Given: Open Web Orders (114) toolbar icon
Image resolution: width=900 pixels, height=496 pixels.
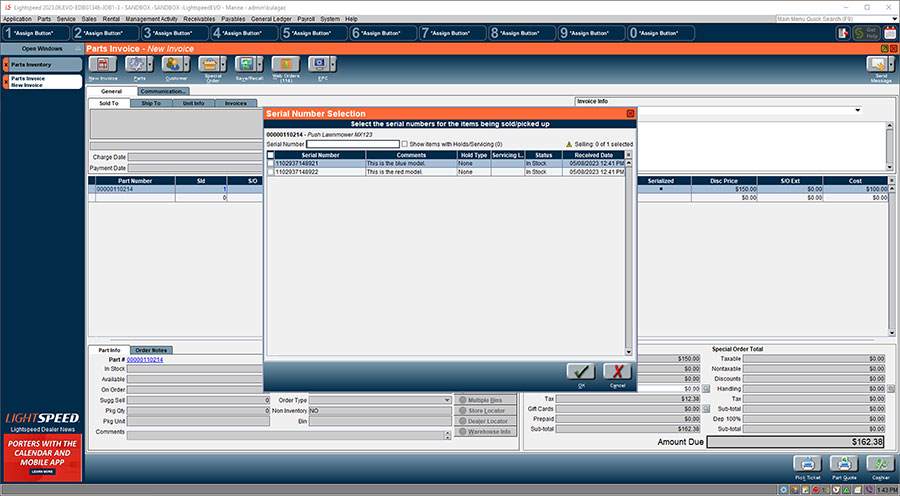Looking at the screenshot, I should pyautogui.click(x=286, y=64).
